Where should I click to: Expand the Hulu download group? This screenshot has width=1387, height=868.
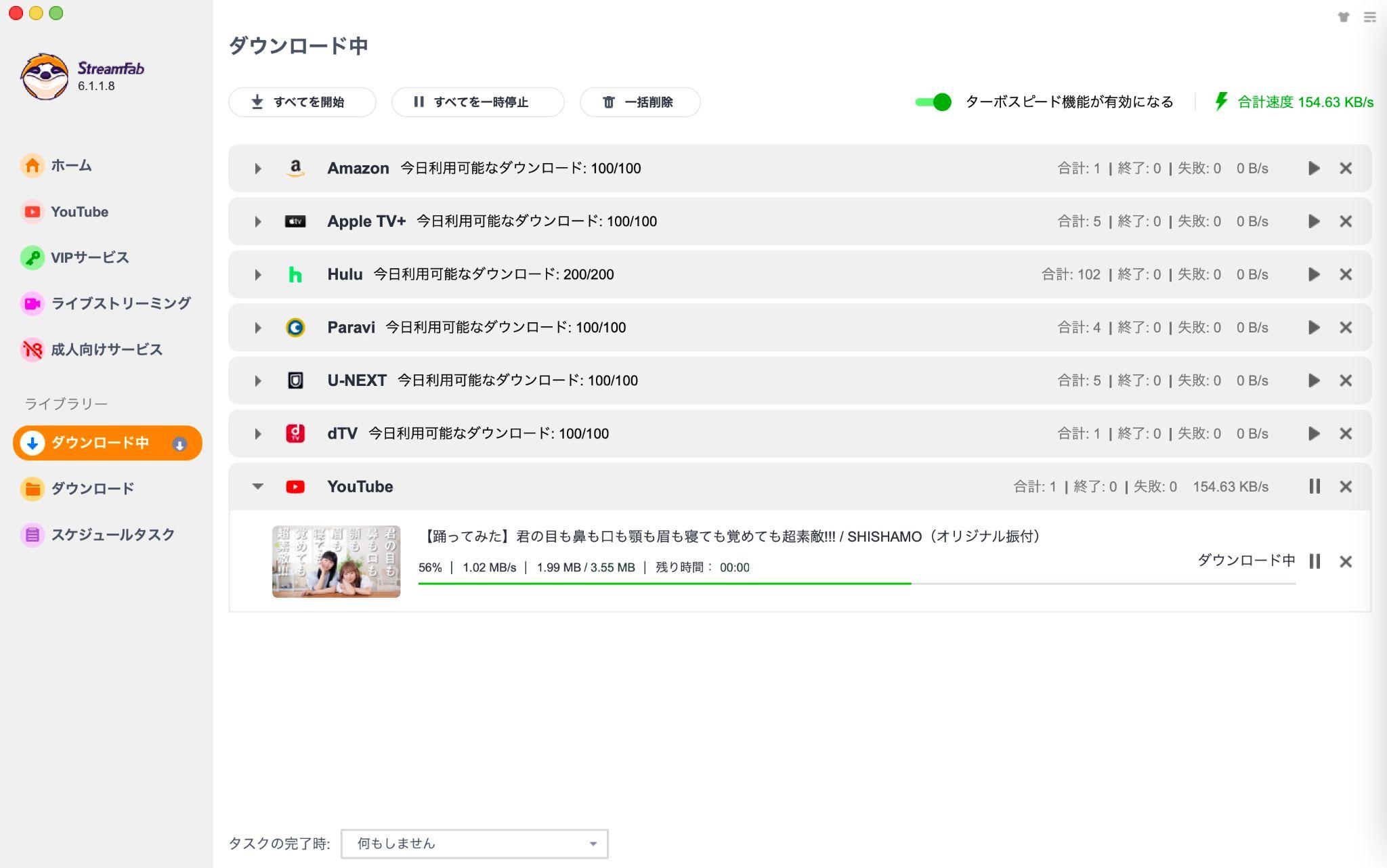[x=257, y=275]
